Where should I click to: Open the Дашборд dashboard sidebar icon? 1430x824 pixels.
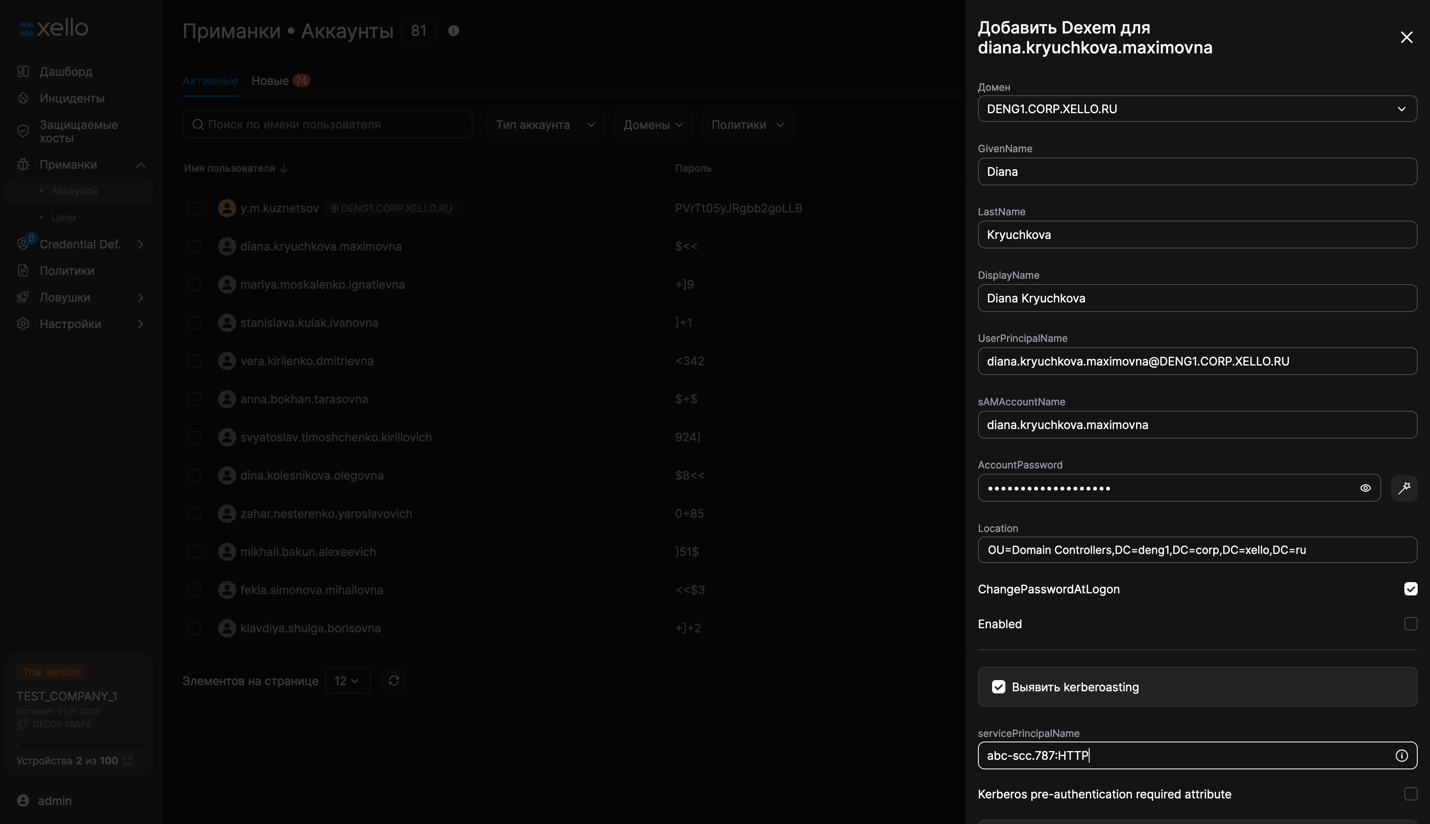pos(23,72)
